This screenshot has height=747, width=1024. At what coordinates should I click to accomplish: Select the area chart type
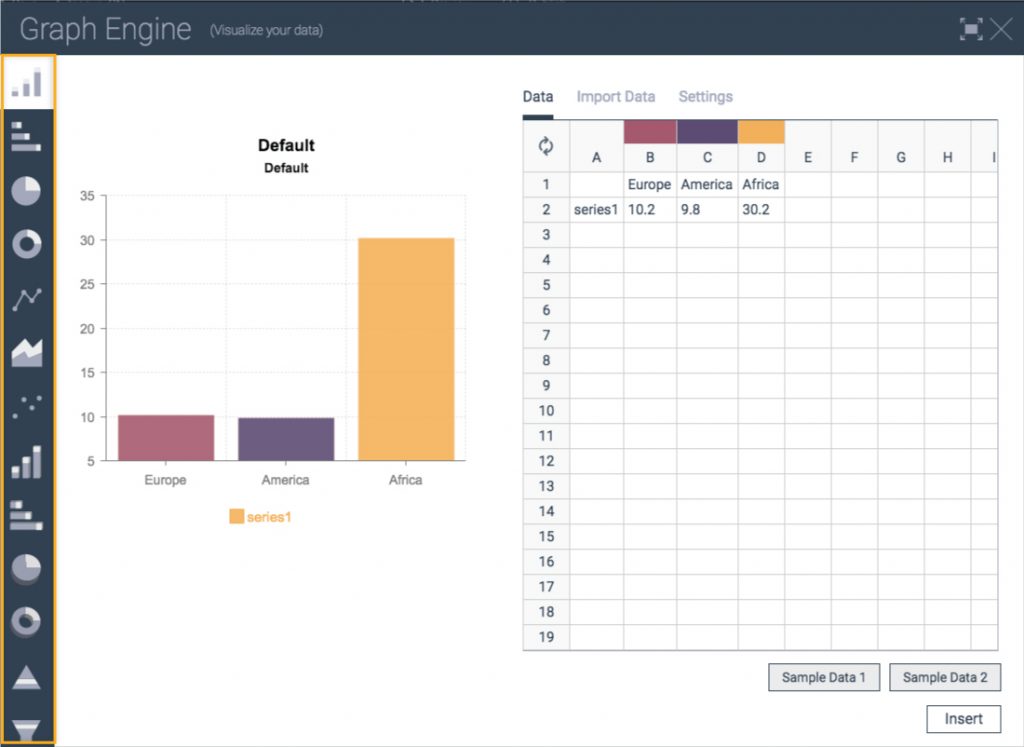coord(27,350)
